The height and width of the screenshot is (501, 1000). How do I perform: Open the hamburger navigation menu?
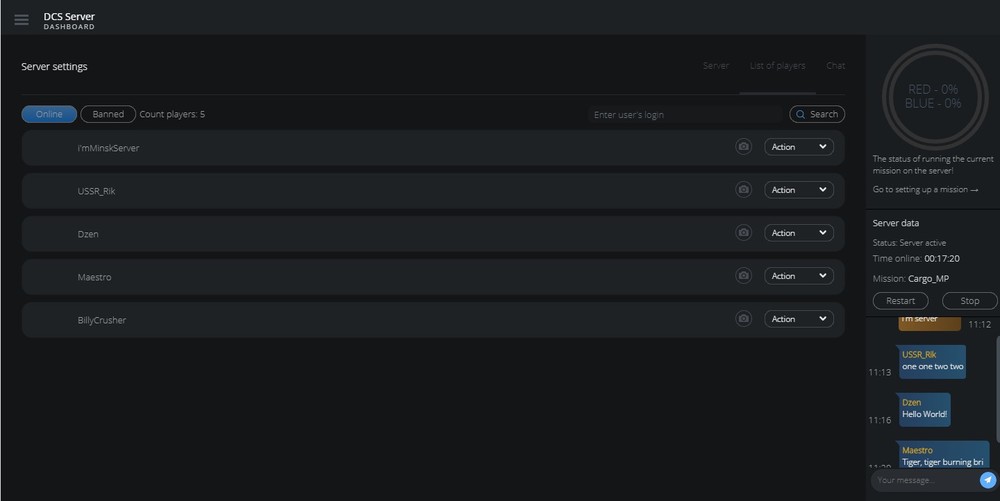pos(21,20)
